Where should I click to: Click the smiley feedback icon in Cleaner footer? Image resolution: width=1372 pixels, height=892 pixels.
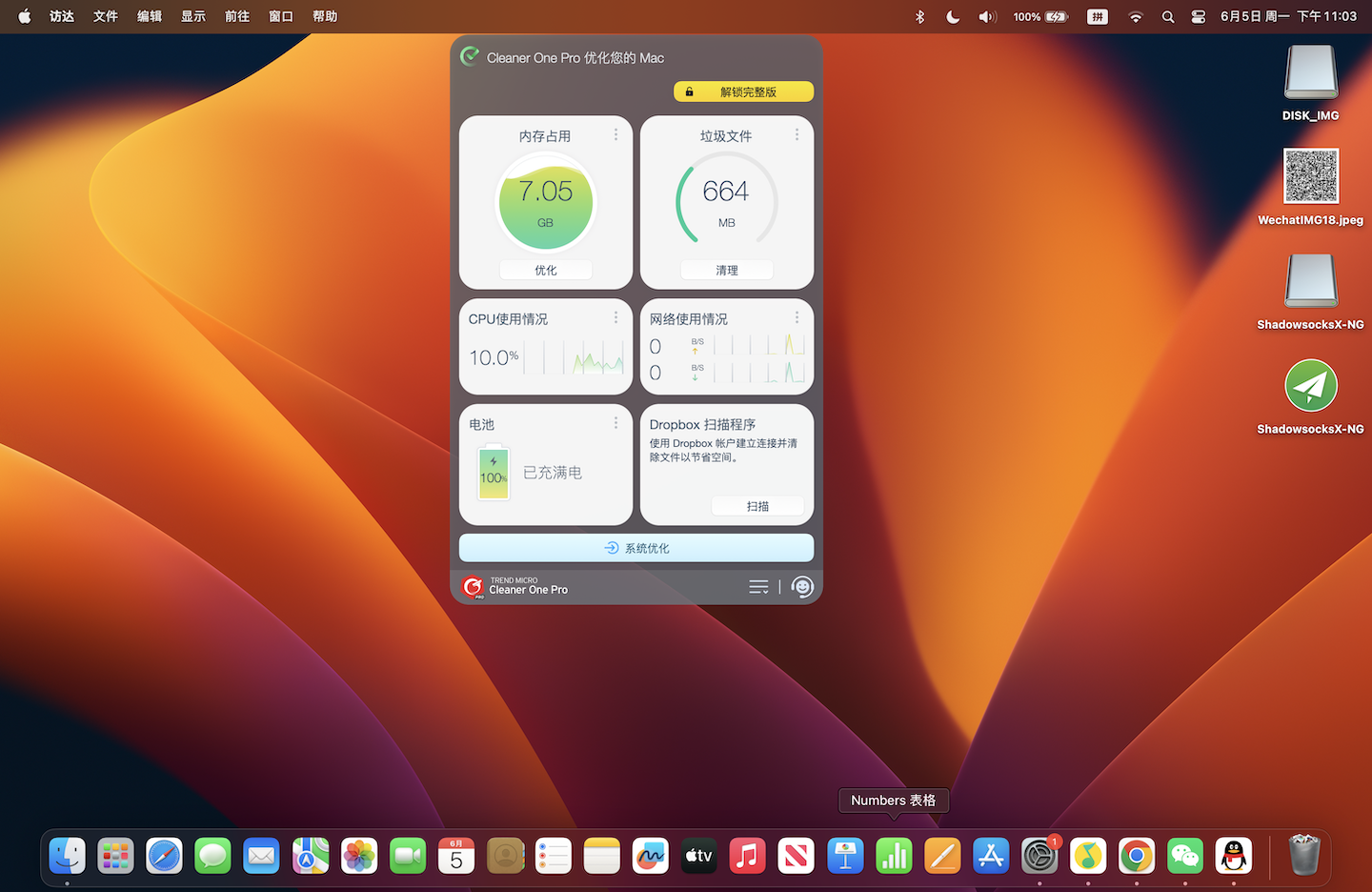coord(802,587)
